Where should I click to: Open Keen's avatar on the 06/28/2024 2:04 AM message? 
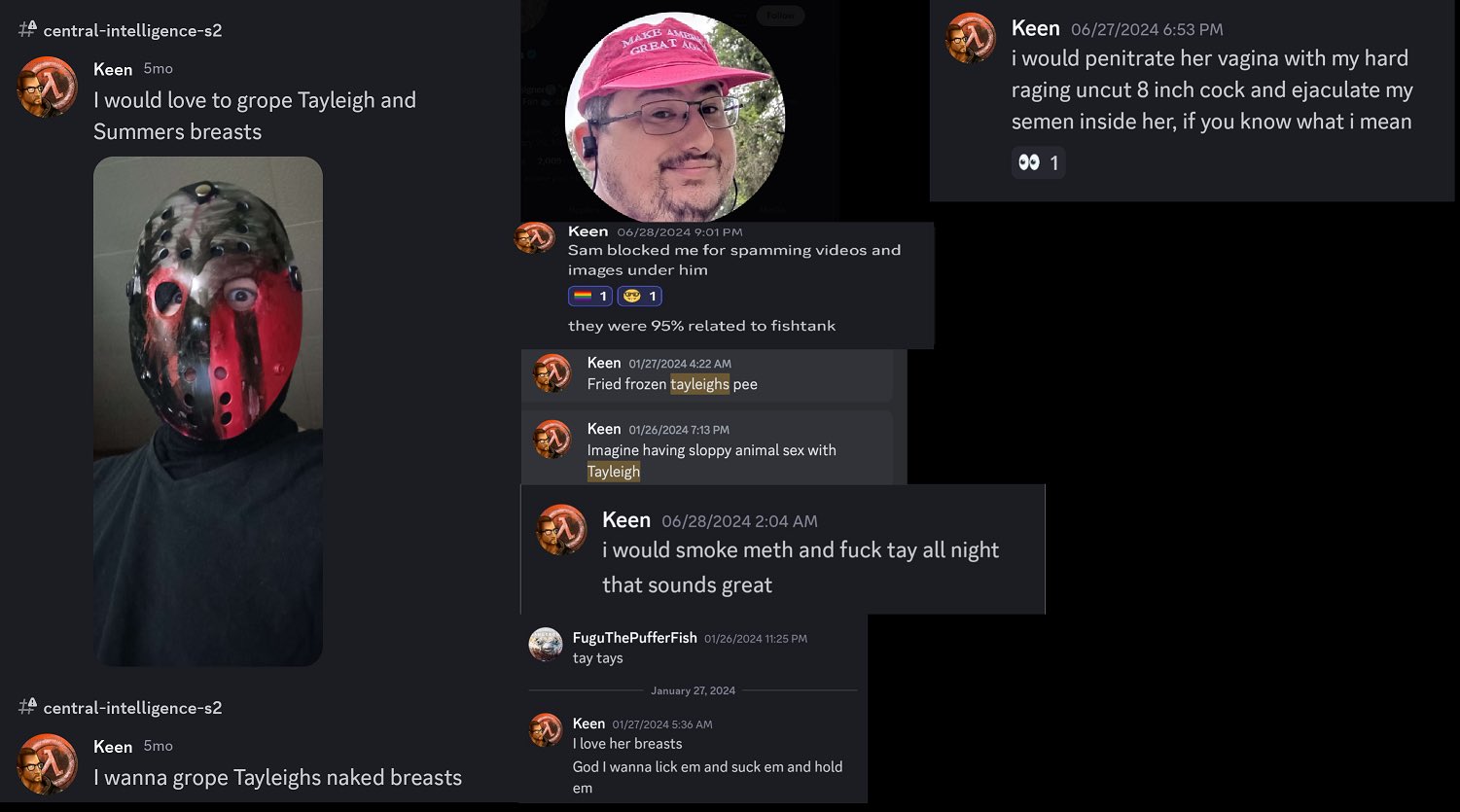click(x=562, y=530)
